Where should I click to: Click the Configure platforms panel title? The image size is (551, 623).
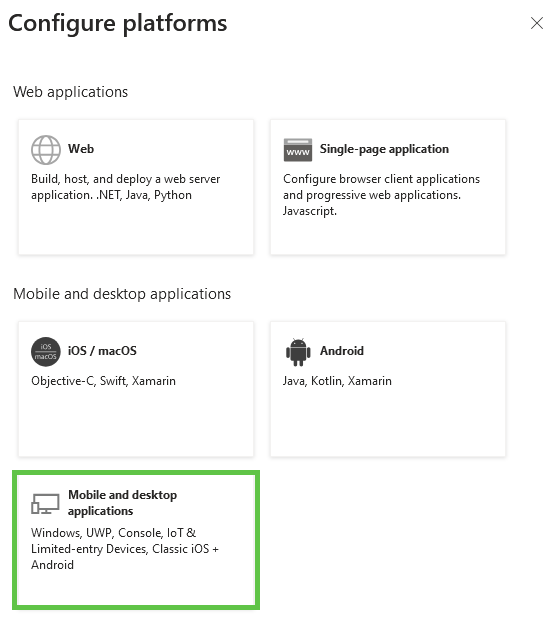118,23
